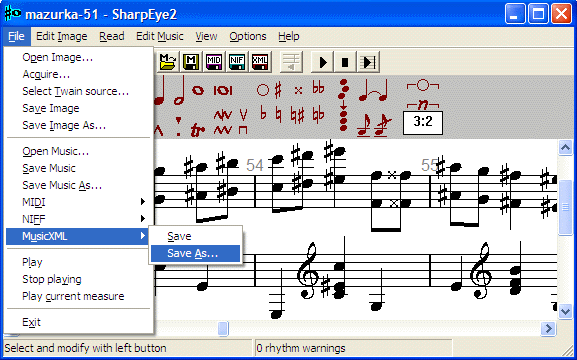The height and width of the screenshot is (360, 577).
Task: Choose Acquire... from the File menu
Action: click(78, 74)
